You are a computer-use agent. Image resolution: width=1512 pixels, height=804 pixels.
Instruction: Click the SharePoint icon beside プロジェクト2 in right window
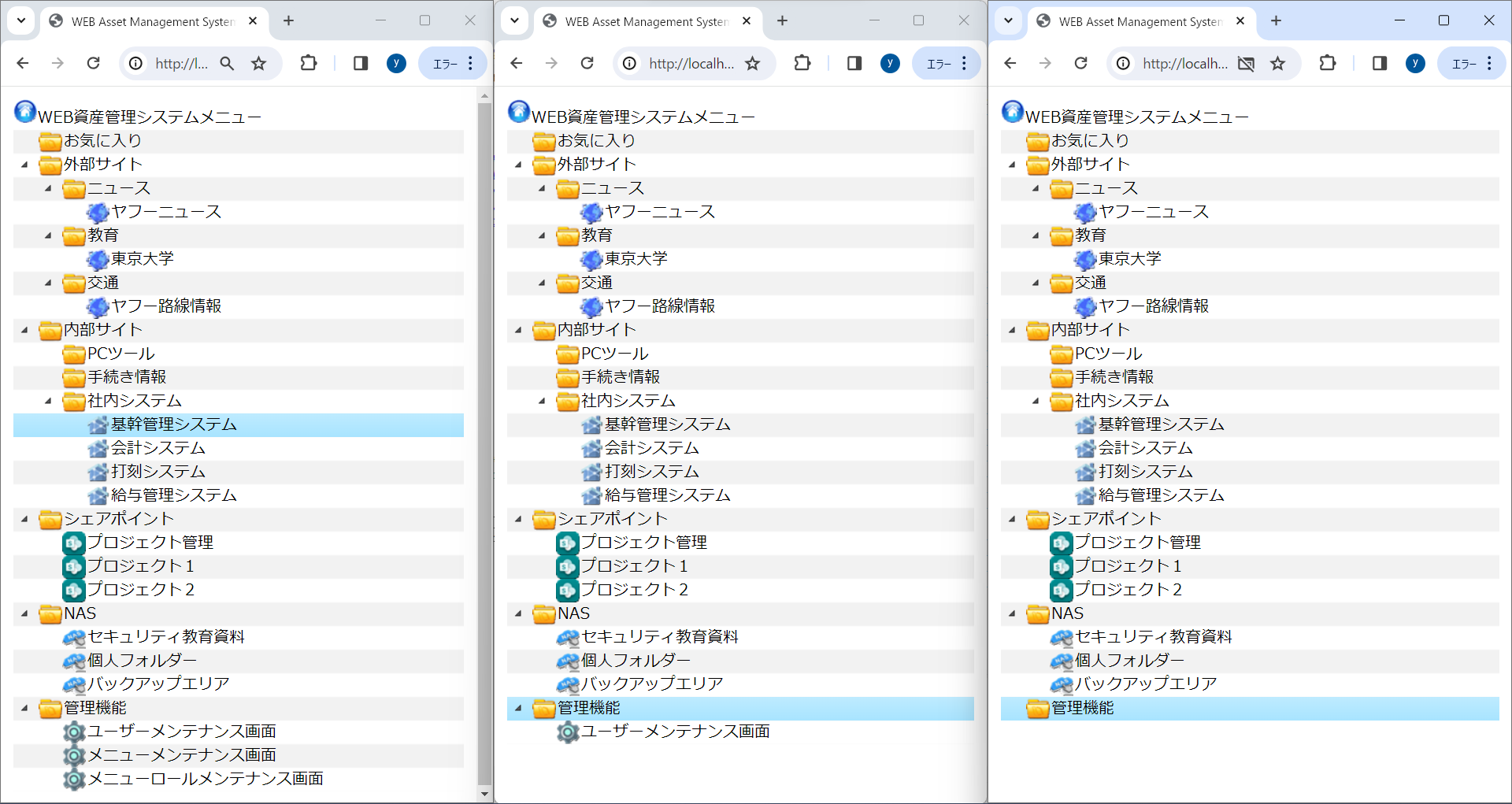coord(1062,591)
